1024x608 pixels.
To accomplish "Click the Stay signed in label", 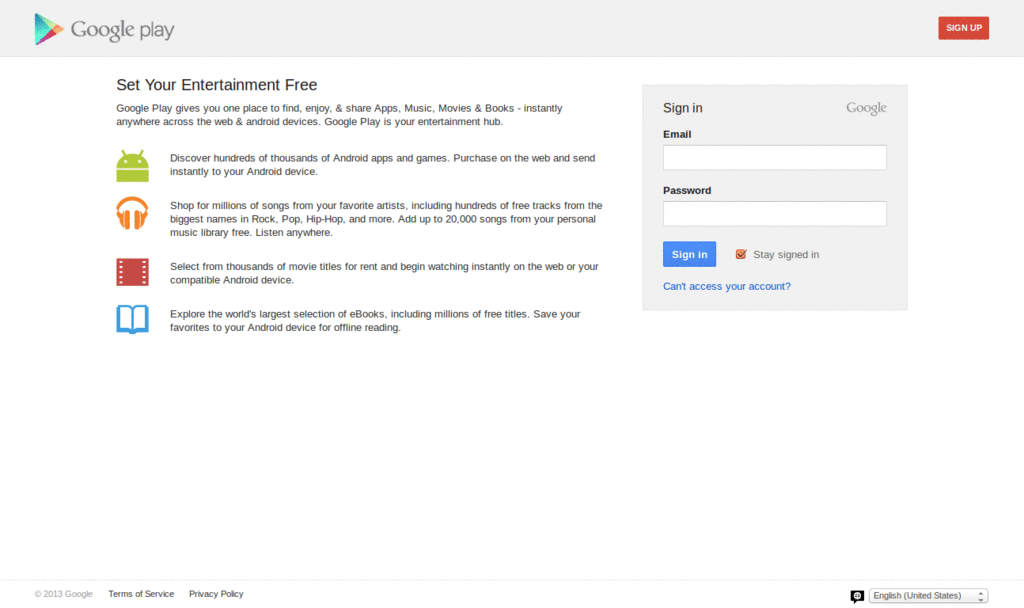I will click(x=786, y=255).
